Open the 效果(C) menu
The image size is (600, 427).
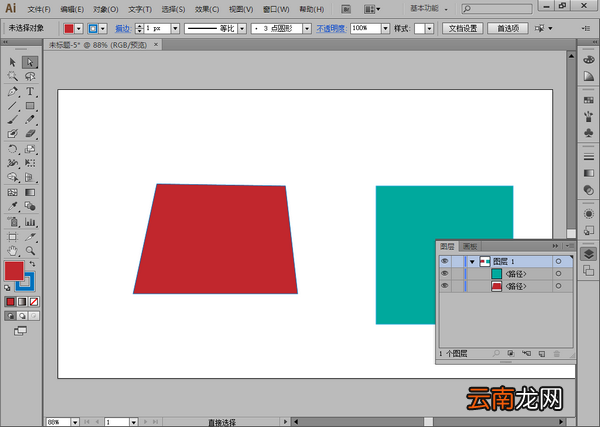207,9
